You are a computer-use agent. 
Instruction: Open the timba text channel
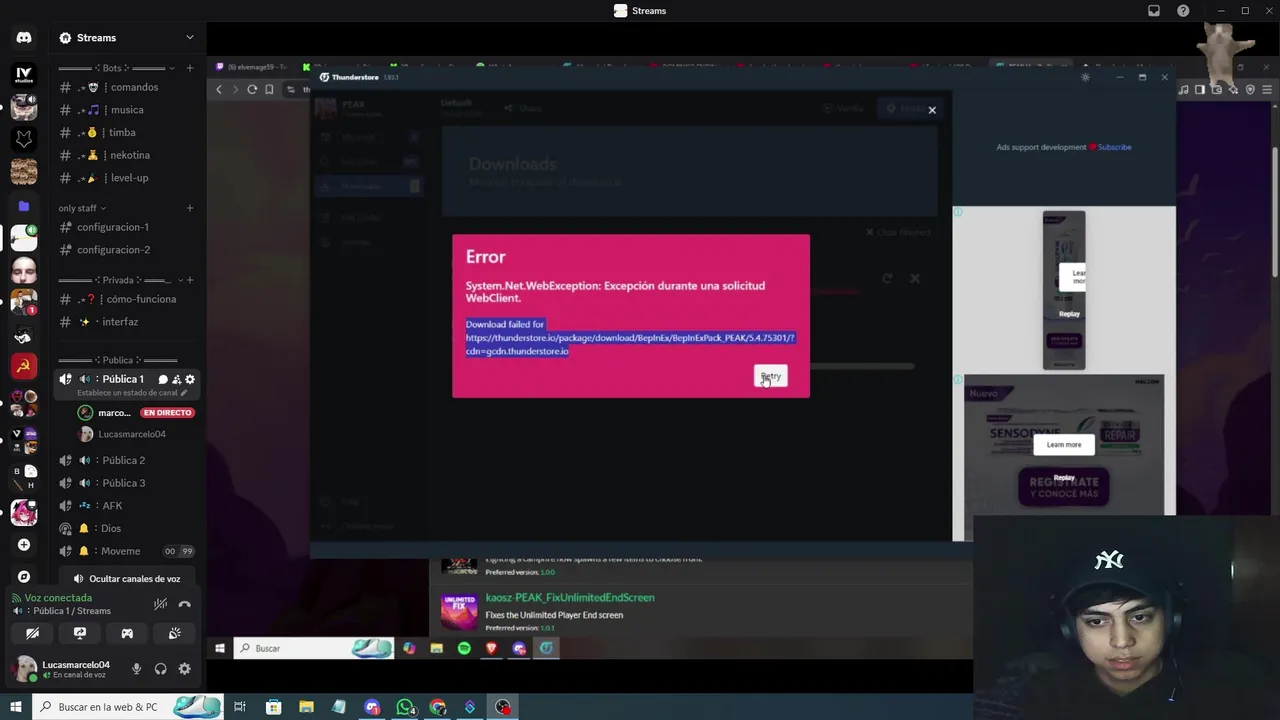[126, 132]
